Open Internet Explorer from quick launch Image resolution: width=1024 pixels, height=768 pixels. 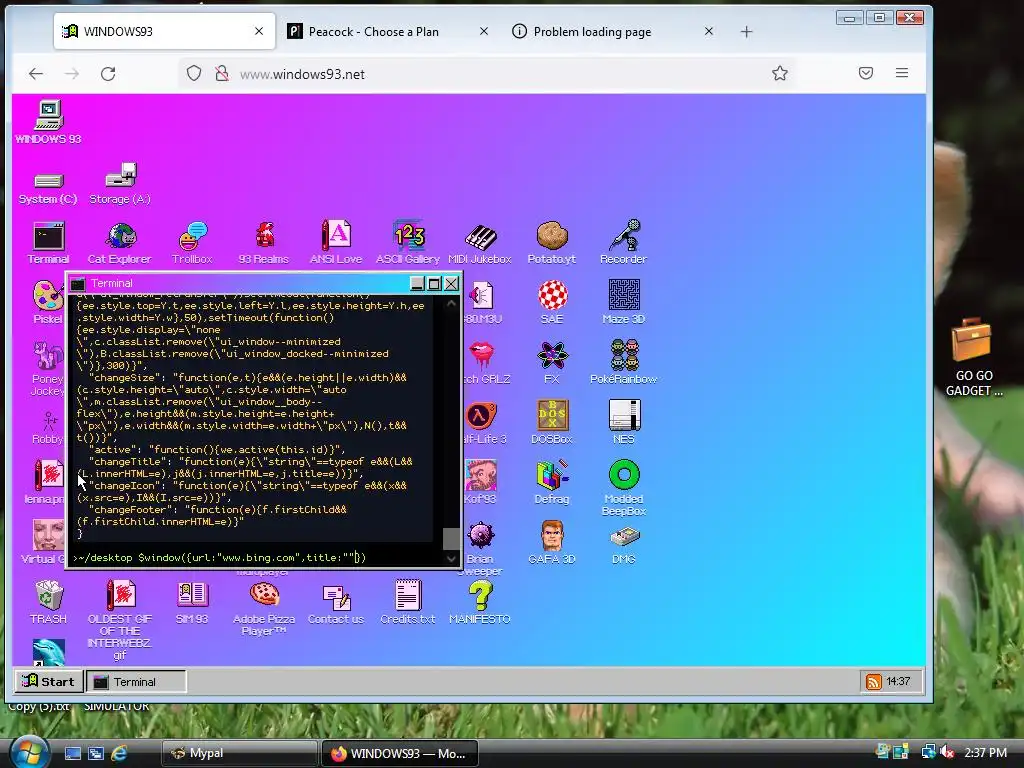coord(119,753)
